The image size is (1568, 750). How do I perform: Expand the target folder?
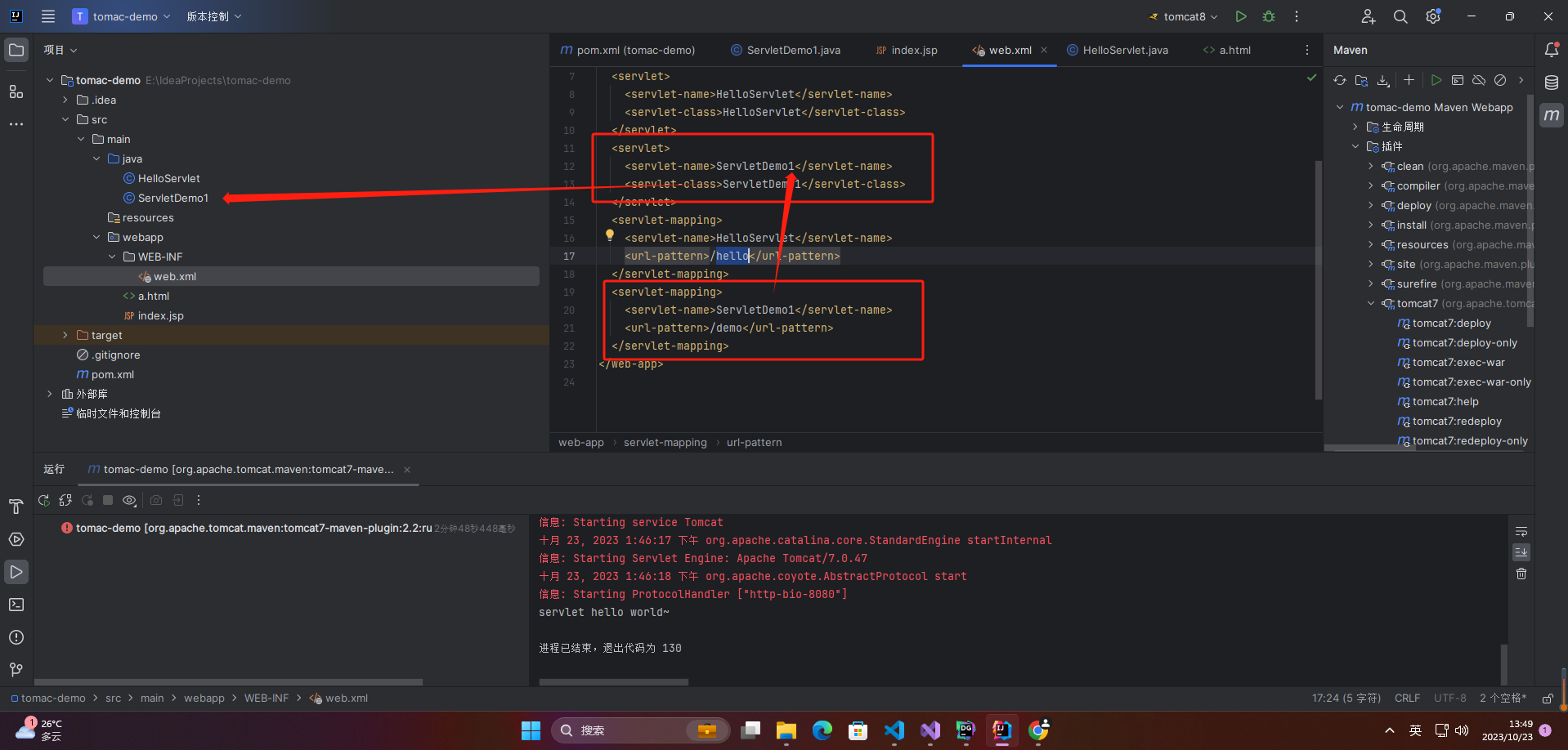click(x=65, y=335)
